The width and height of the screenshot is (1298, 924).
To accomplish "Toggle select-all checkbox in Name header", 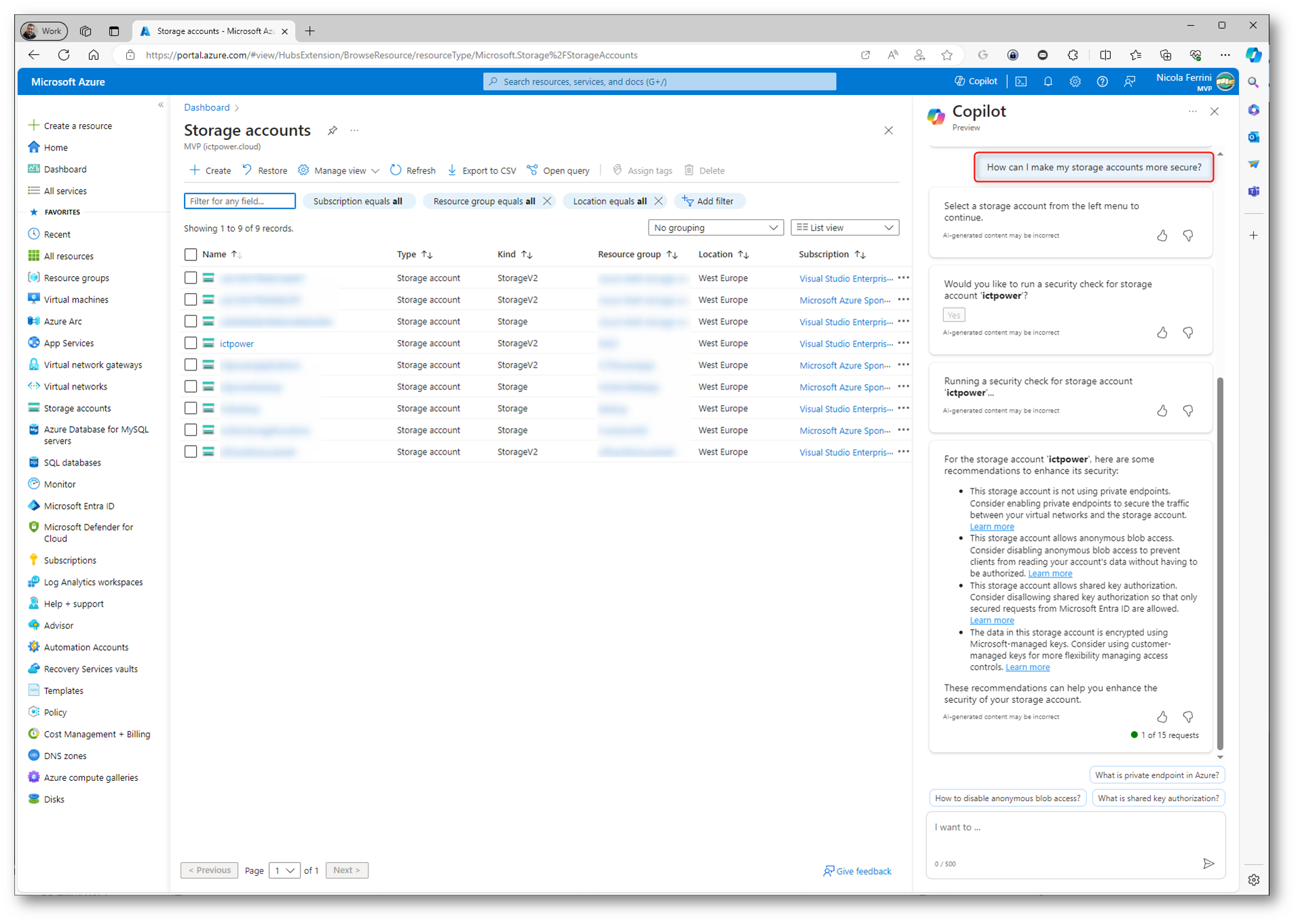I will [x=191, y=254].
